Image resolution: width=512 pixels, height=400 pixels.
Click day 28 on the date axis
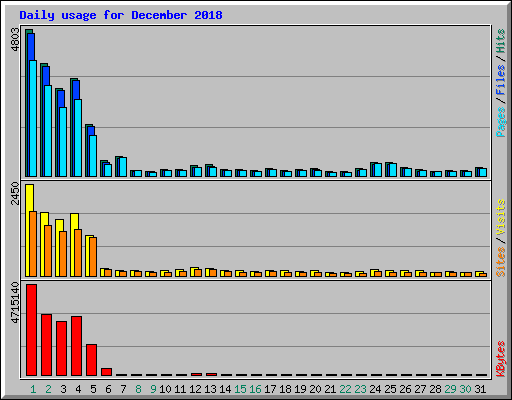pos(435,389)
